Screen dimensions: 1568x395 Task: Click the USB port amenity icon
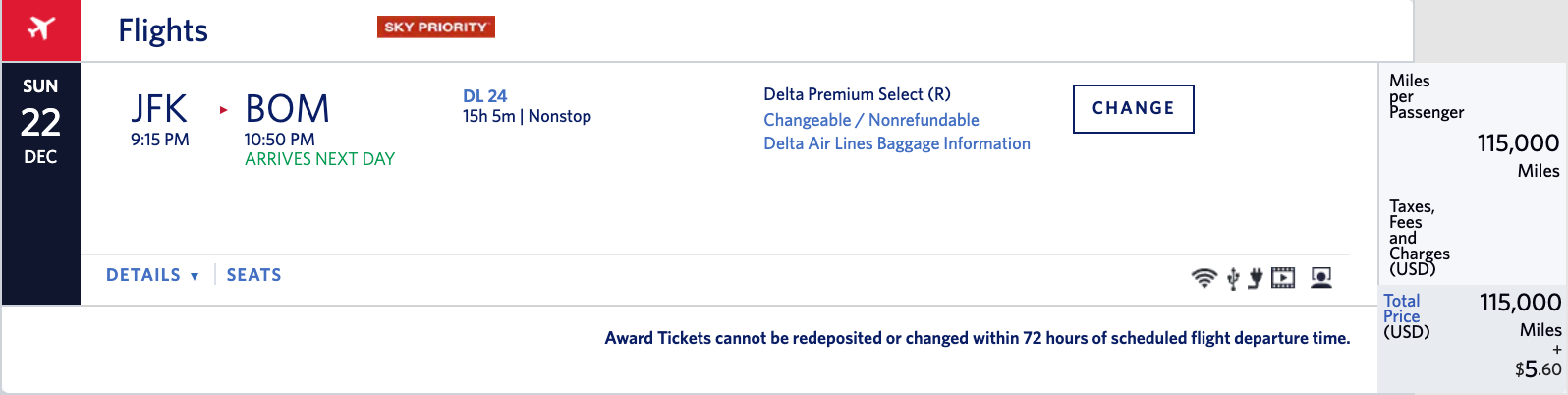[1233, 279]
